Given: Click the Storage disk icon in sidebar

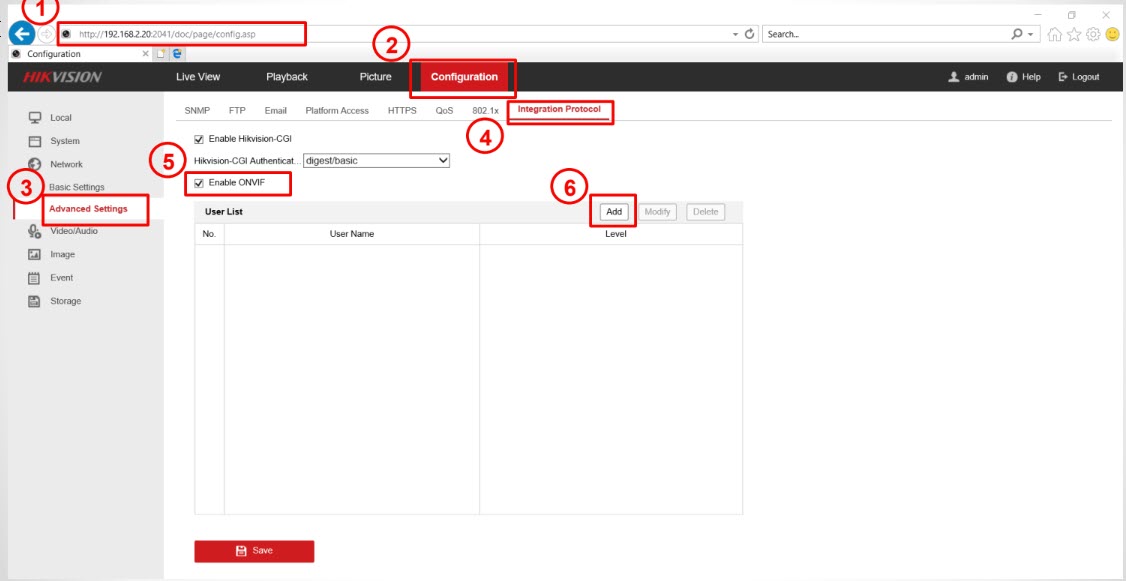Looking at the screenshot, I should (34, 301).
